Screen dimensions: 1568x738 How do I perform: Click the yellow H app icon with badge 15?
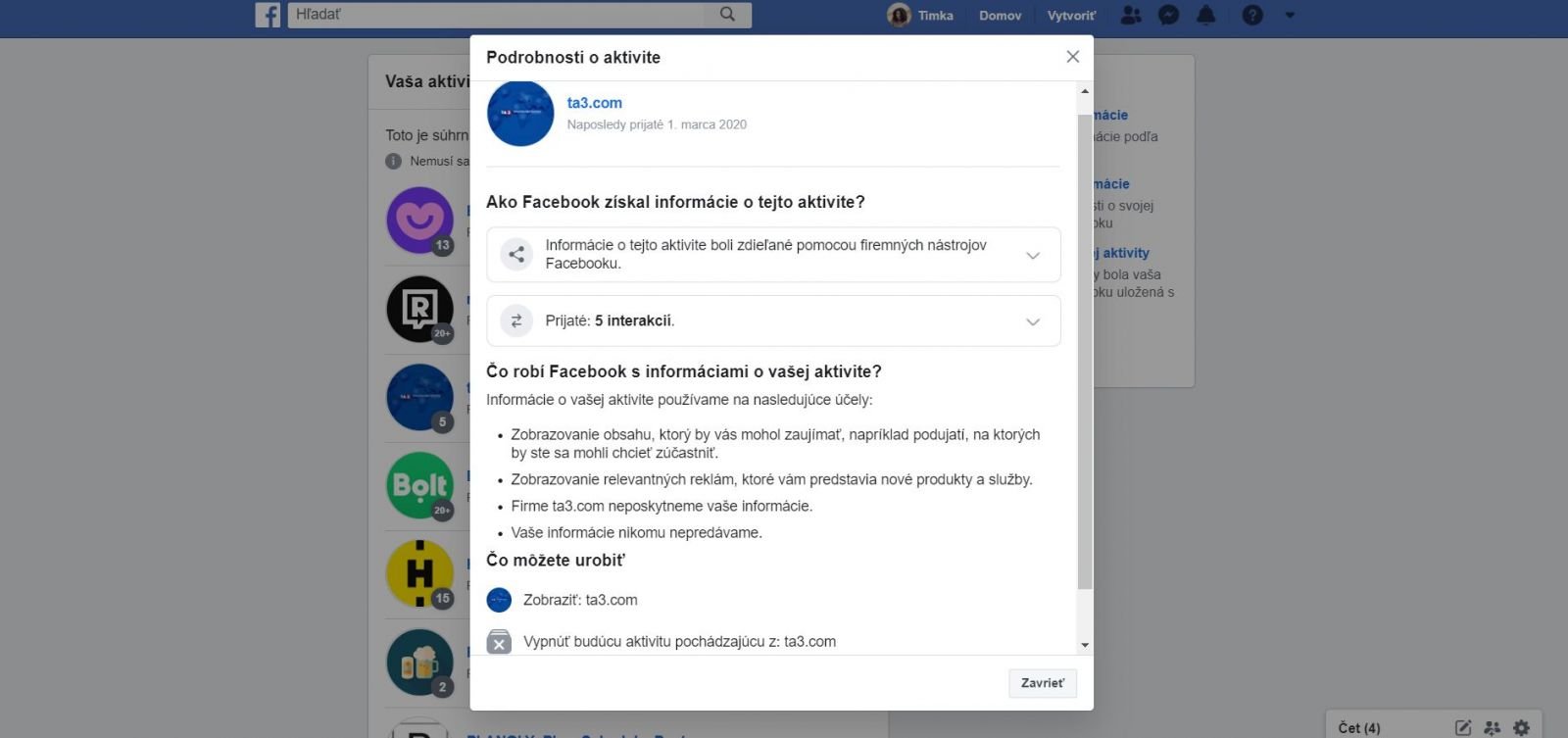(420, 573)
